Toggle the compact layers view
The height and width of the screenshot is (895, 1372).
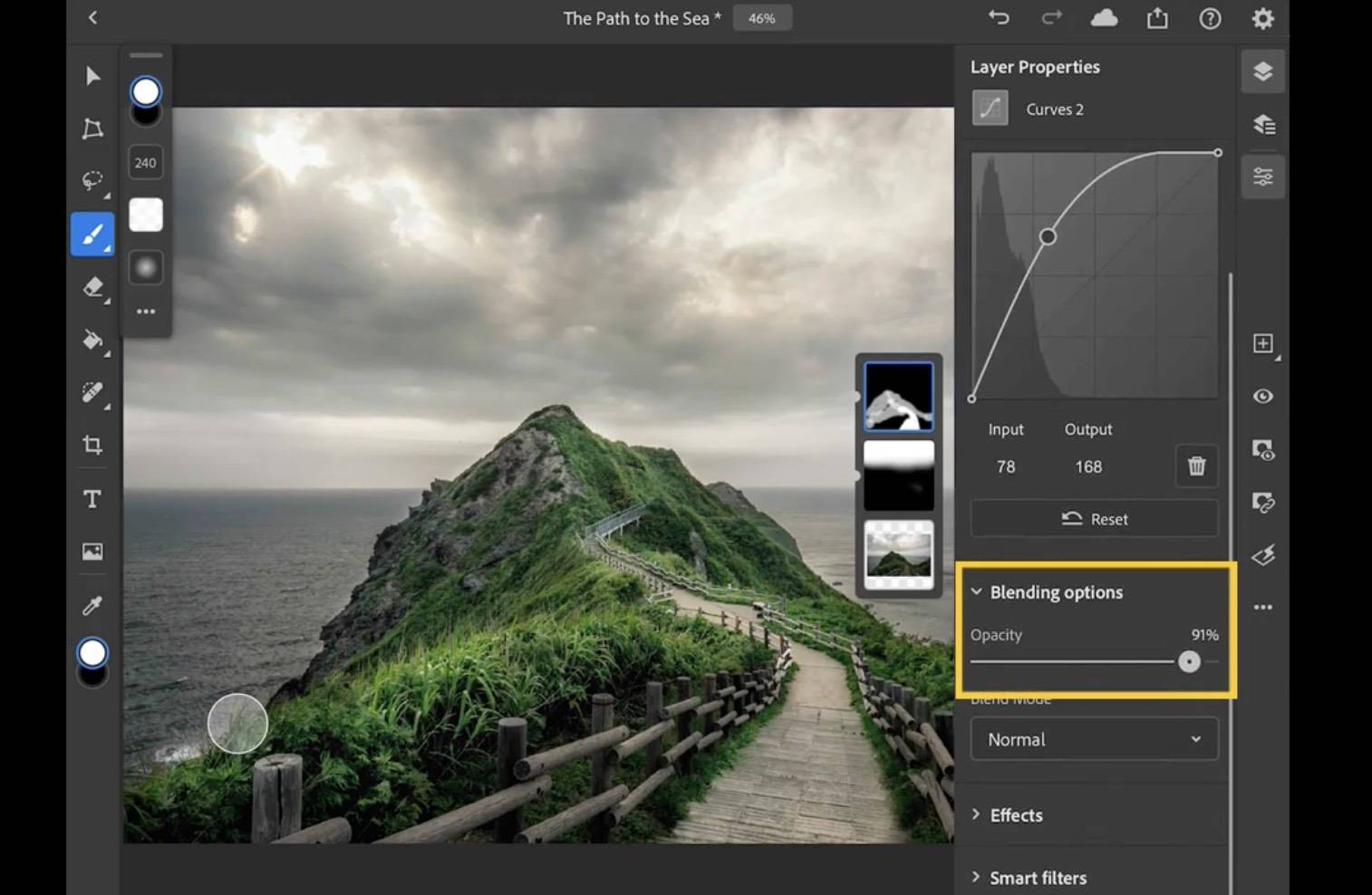(x=1262, y=72)
